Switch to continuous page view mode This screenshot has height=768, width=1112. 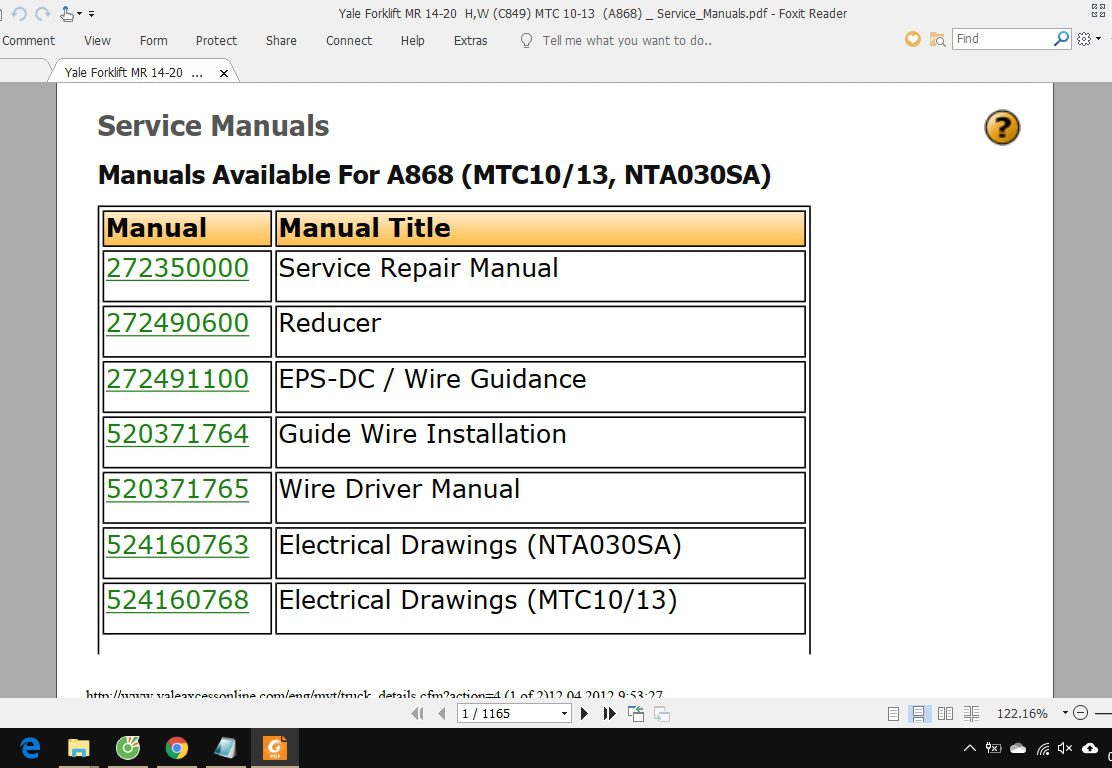(x=918, y=713)
